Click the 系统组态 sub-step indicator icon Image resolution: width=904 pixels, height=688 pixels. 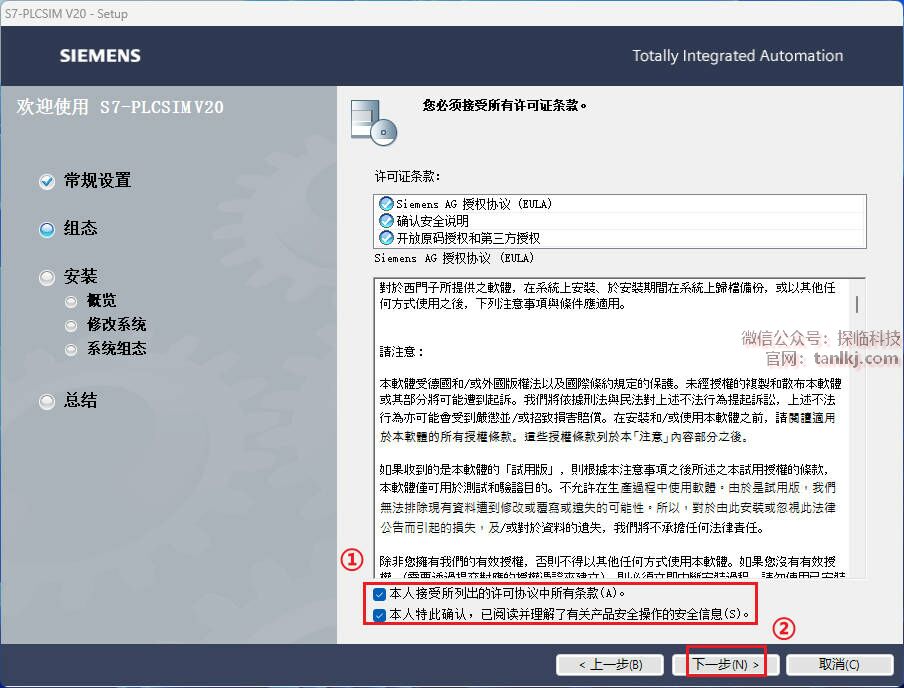coord(71,350)
